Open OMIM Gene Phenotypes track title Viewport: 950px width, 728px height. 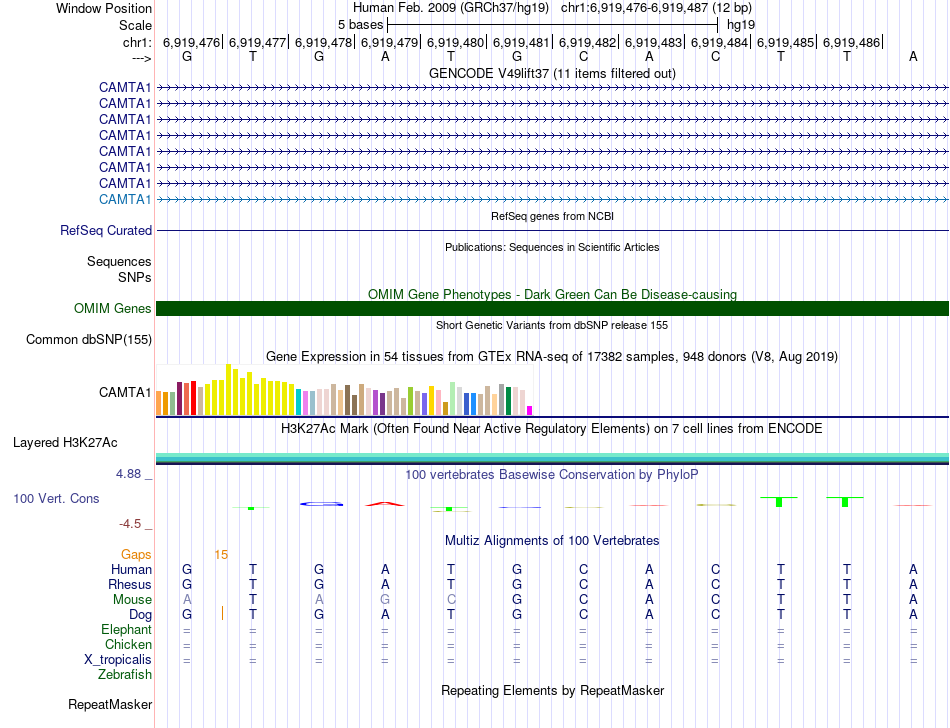pos(552,294)
